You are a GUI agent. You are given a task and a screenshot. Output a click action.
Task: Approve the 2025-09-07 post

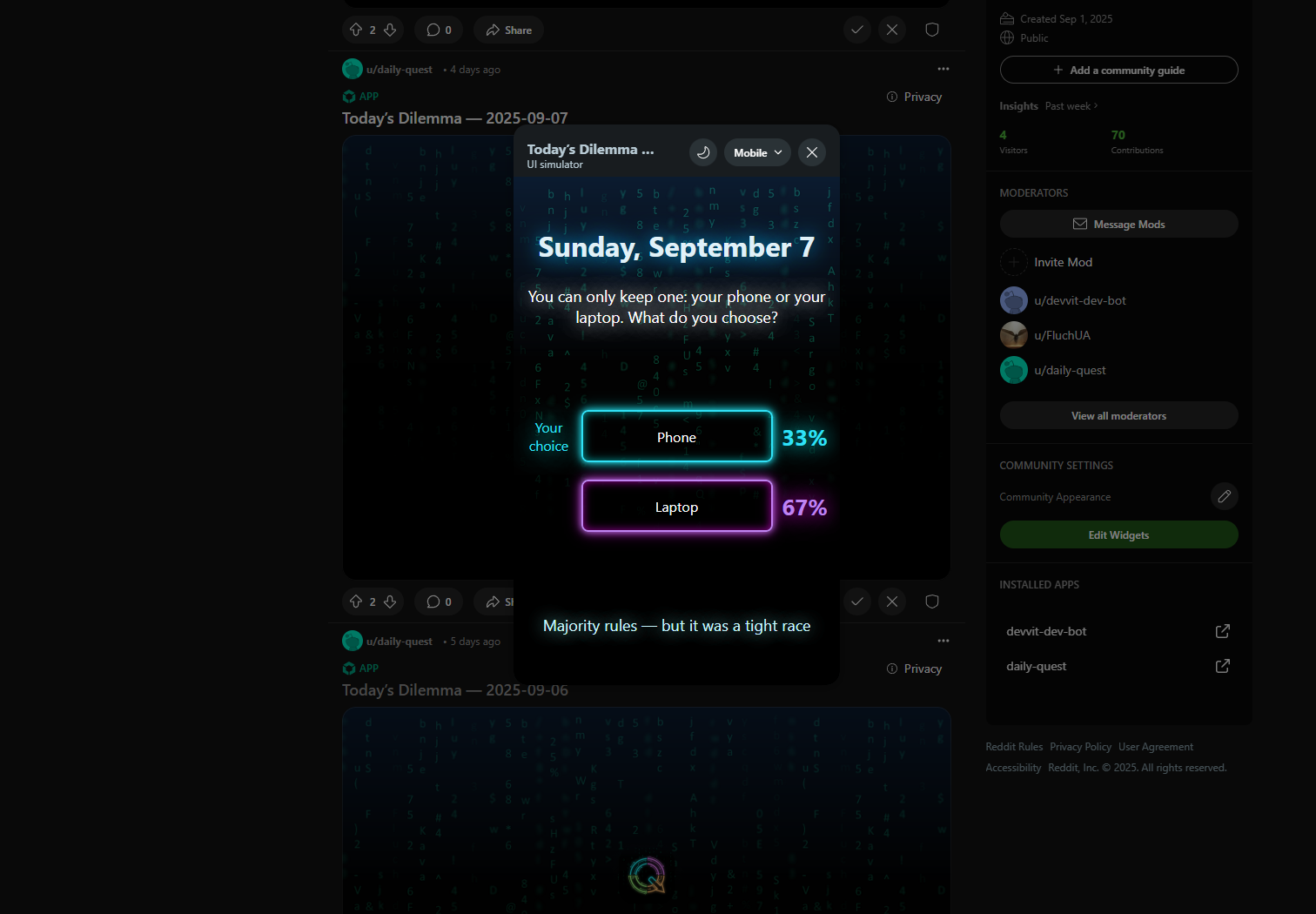pos(857,601)
